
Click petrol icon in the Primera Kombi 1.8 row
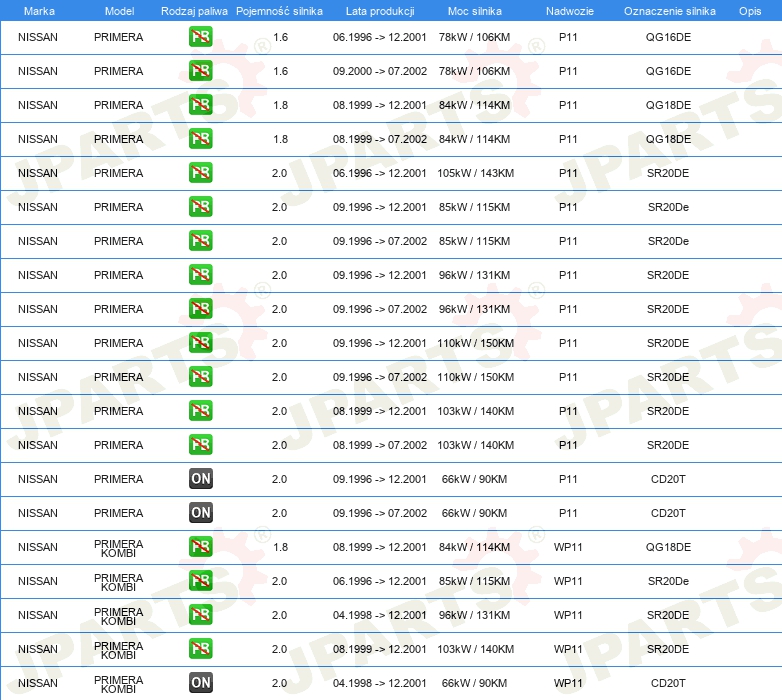pyautogui.click(x=200, y=547)
